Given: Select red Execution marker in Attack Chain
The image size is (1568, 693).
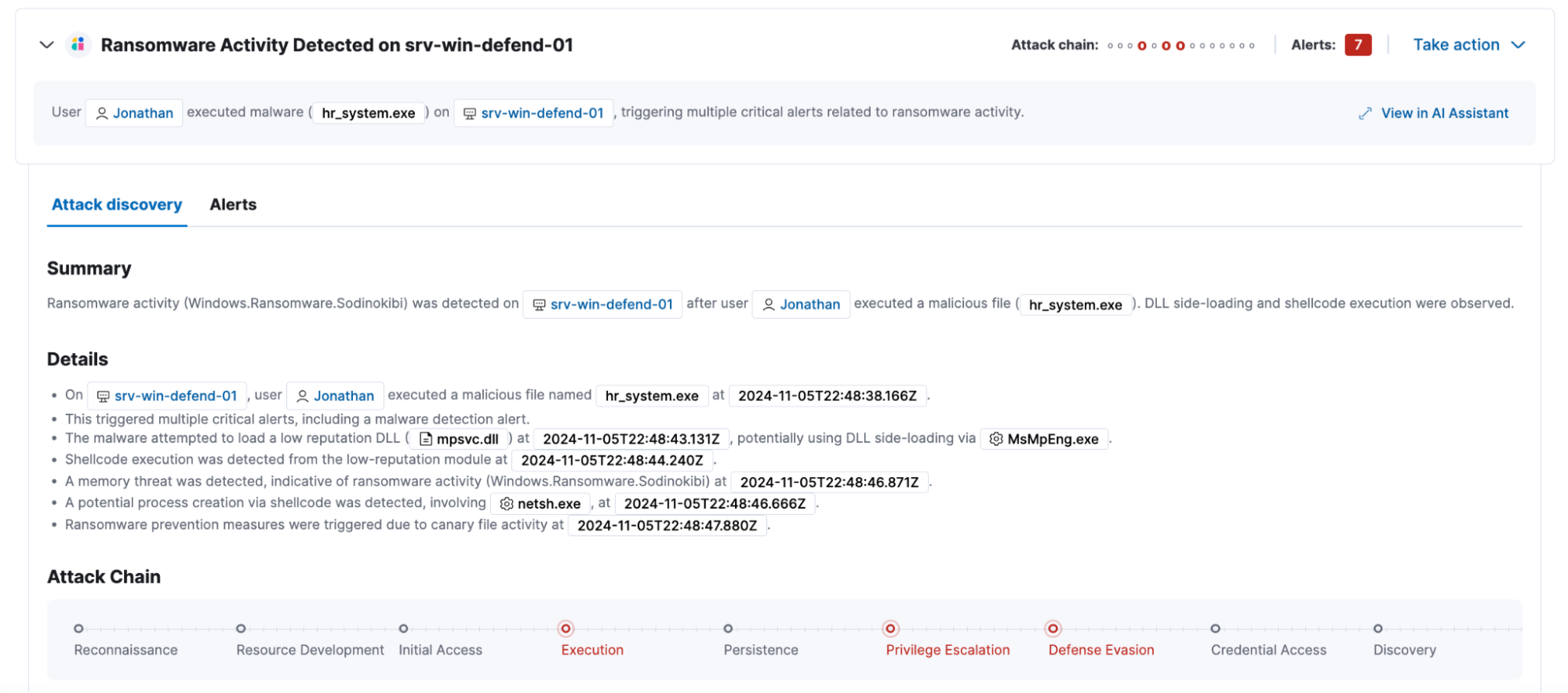Looking at the screenshot, I should (x=566, y=629).
